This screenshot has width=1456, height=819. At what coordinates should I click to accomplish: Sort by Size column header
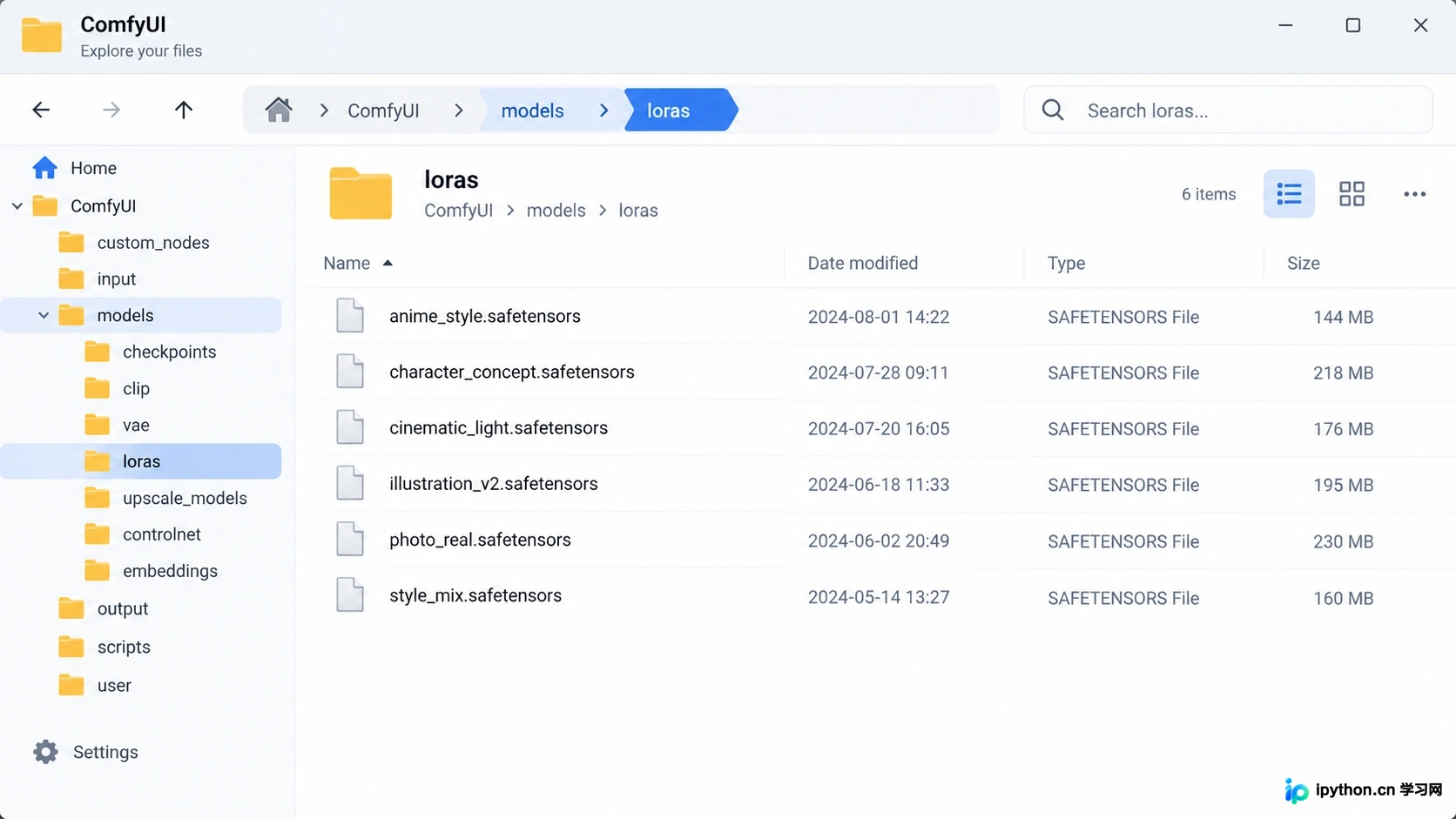[1303, 263]
